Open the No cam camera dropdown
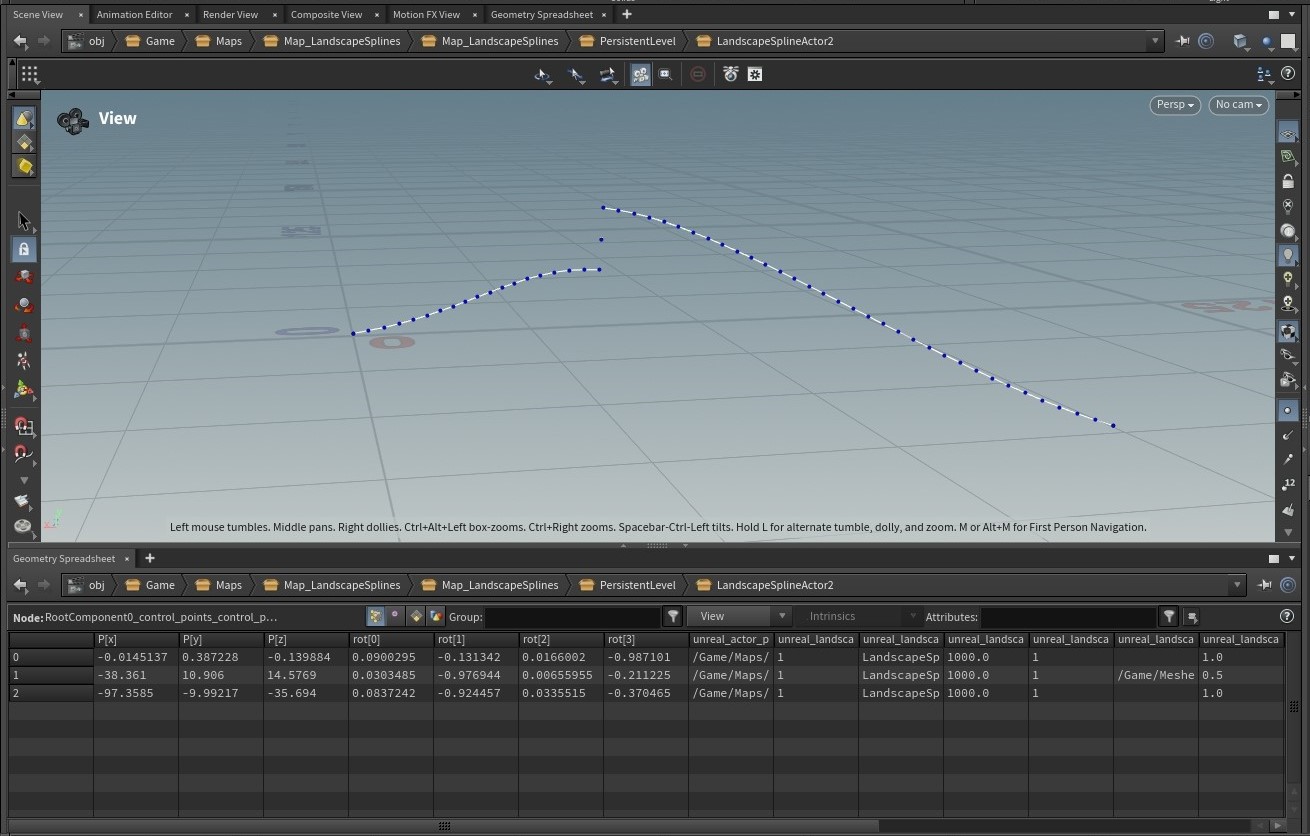The image size is (1310, 836). pos(1238,105)
